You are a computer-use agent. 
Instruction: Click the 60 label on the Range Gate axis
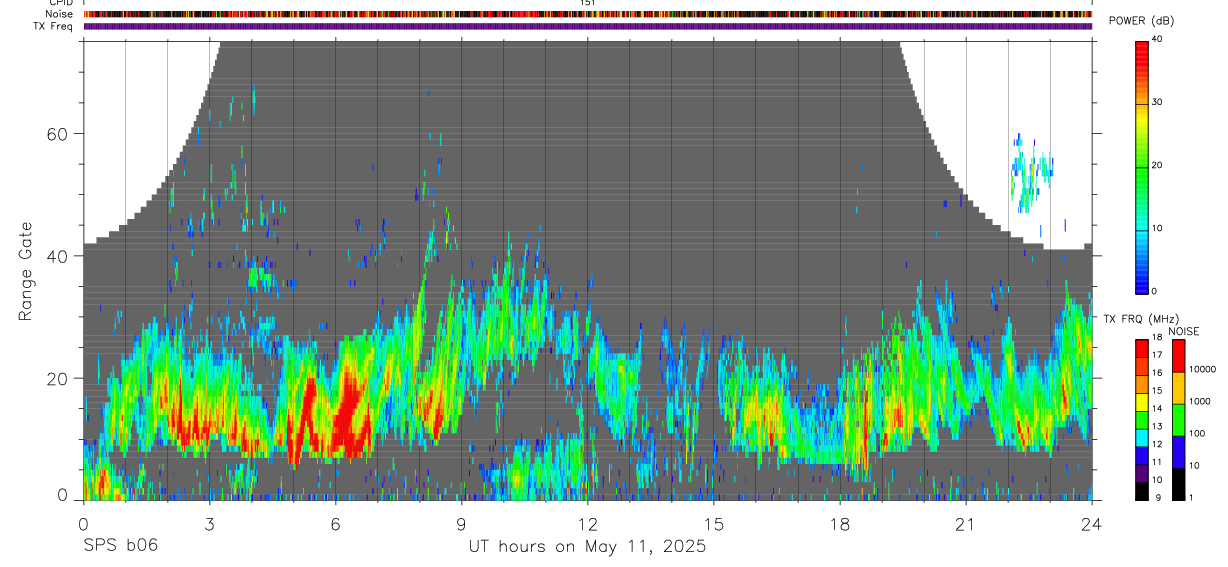click(x=63, y=133)
